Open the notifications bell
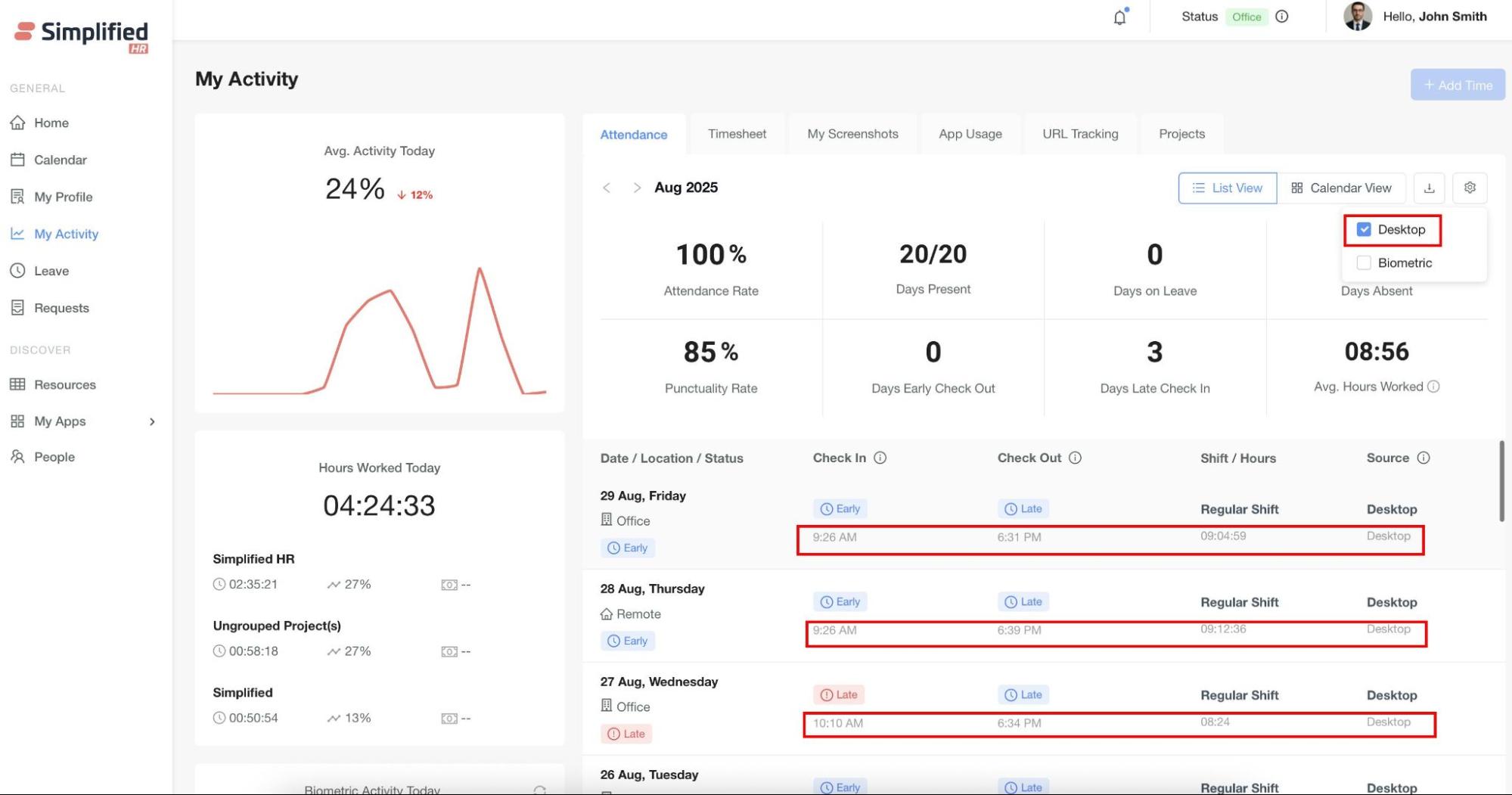Image resolution: width=1512 pixels, height=795 pixels. click(x=1119, y=17)
